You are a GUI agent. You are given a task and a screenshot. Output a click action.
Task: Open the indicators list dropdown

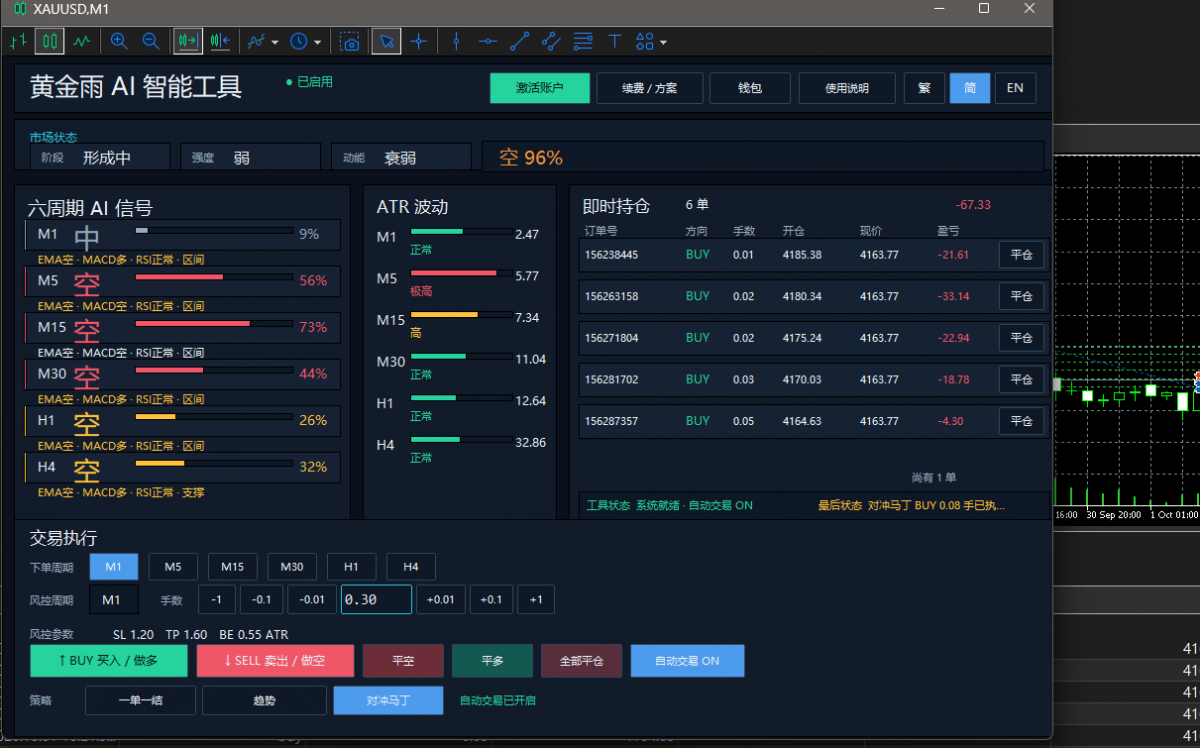[263, 41]
